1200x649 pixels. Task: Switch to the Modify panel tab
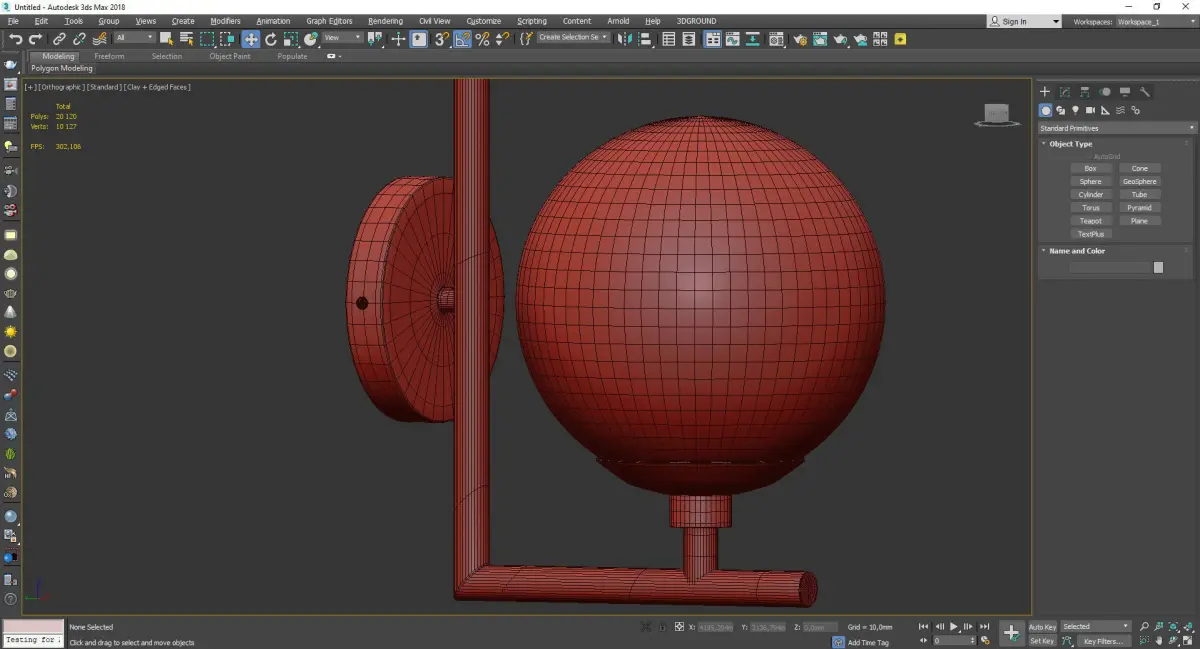(1065, 91)
